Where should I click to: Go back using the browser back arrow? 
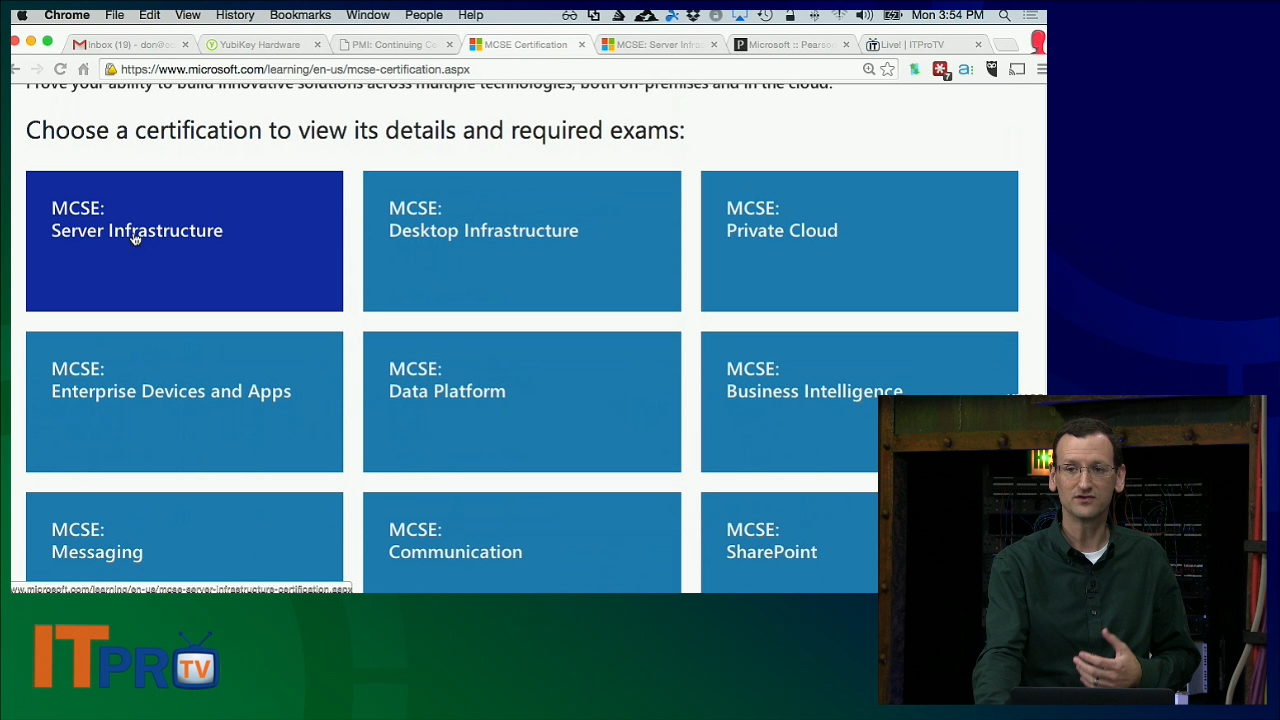15,69
